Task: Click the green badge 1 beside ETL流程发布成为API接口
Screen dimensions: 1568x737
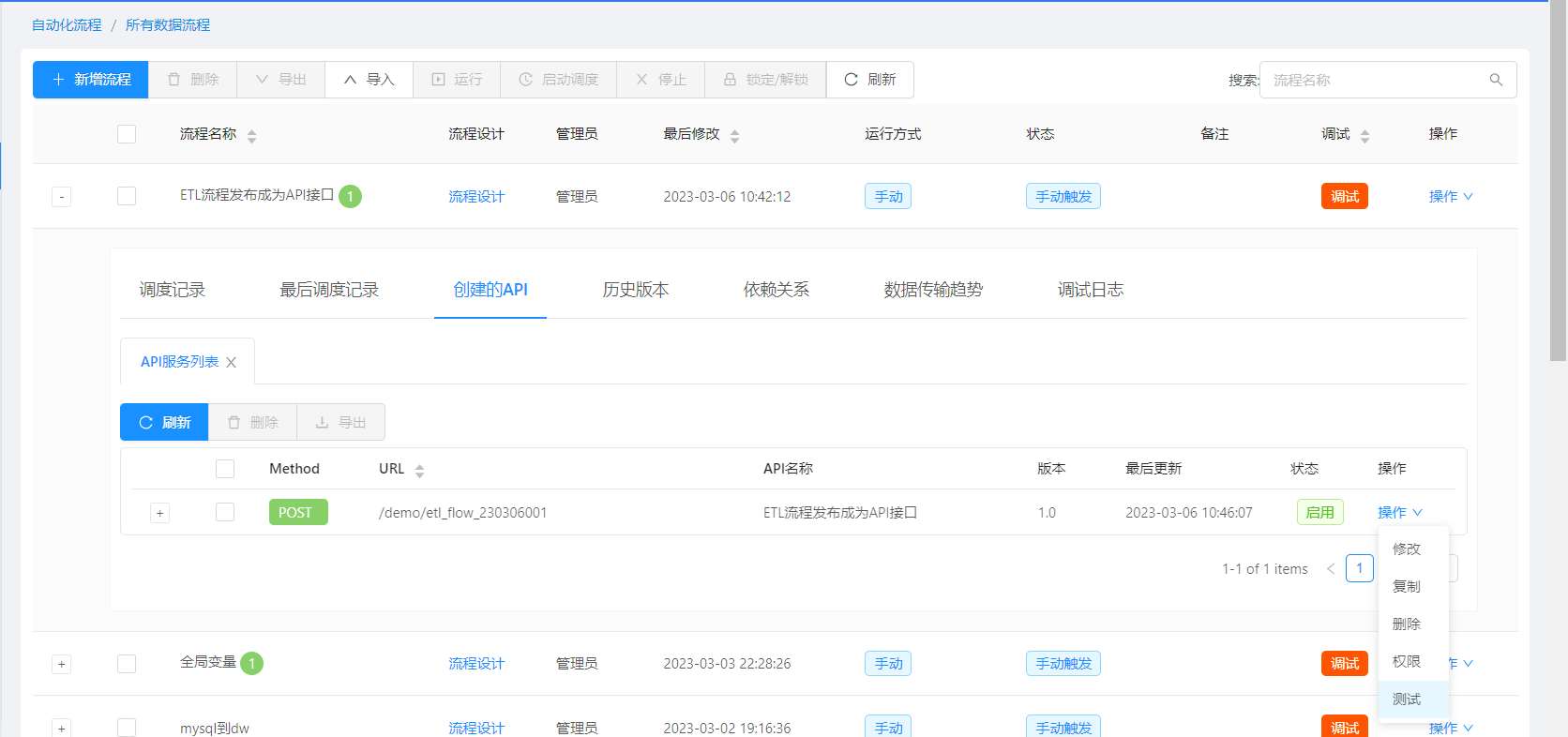Action: coord(350,196)
